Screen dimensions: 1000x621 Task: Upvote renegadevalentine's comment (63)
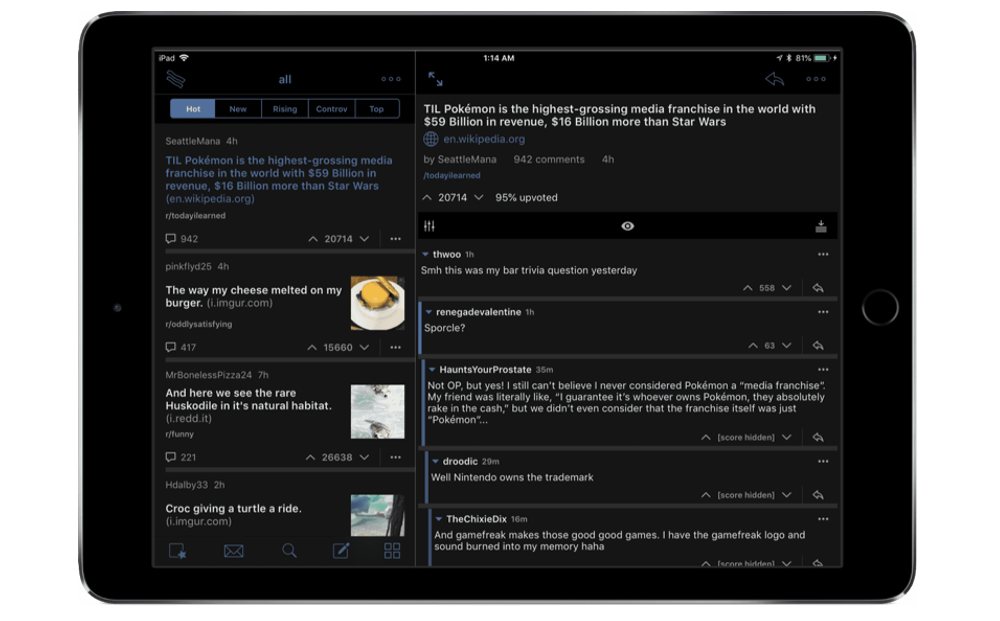click(753, 346)
